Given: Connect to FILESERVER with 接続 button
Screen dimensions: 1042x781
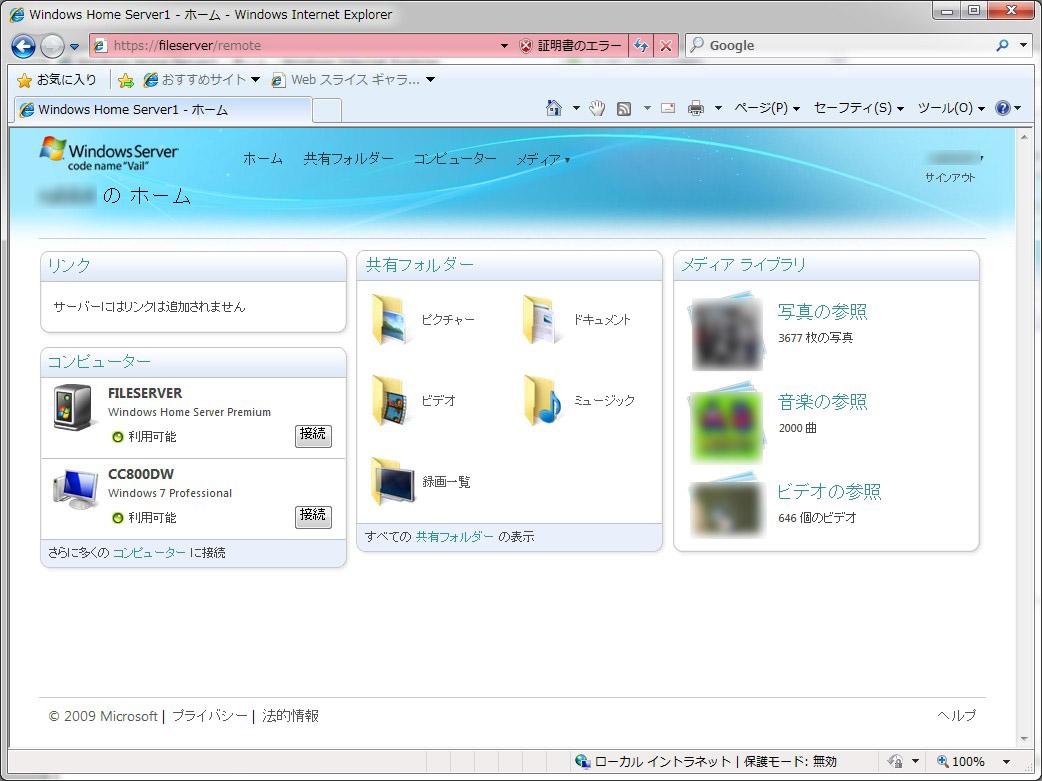Looking at the screenshot, I should [313, 435].
